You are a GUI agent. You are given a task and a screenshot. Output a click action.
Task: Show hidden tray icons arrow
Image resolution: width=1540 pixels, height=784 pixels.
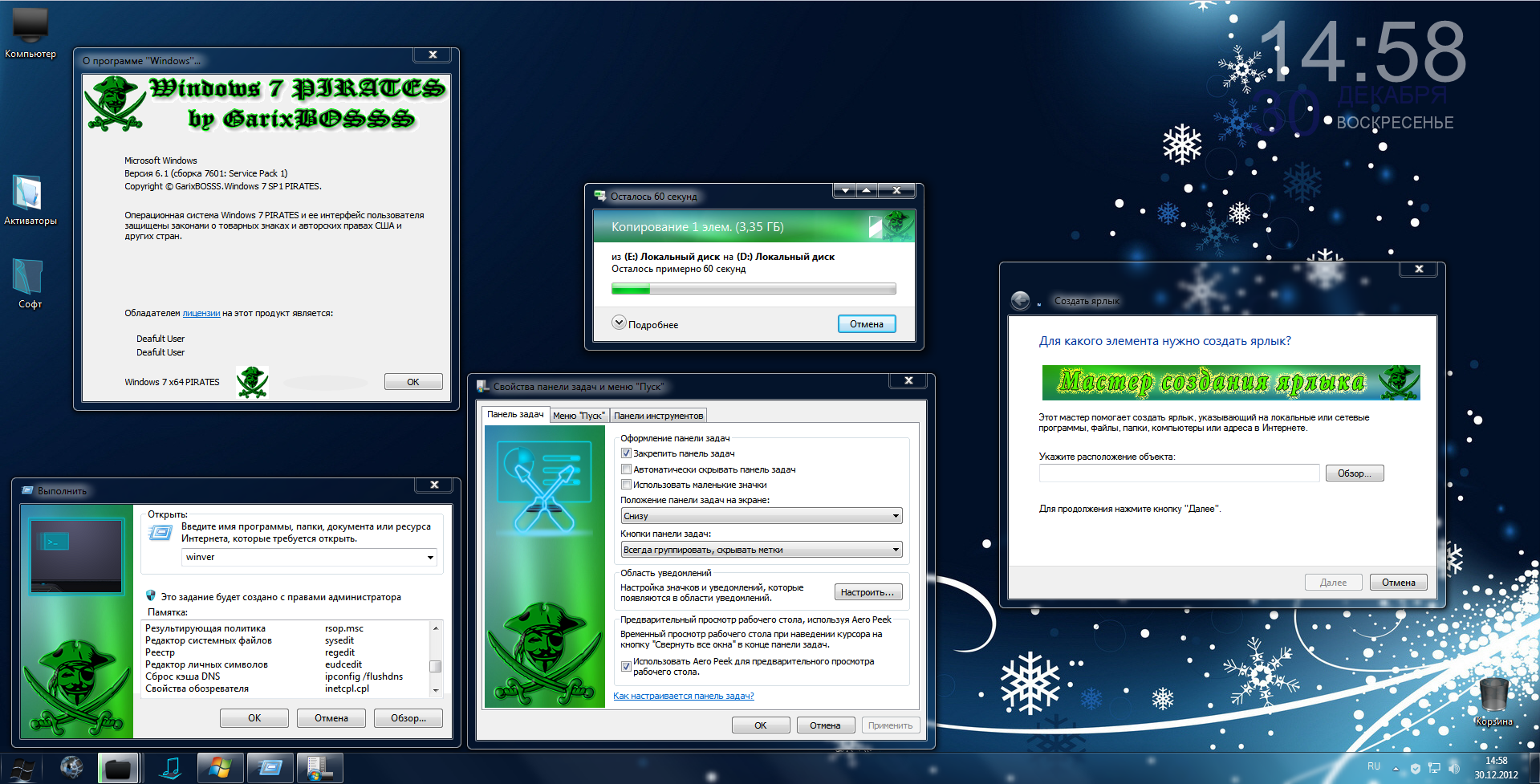click(1396, 768)
